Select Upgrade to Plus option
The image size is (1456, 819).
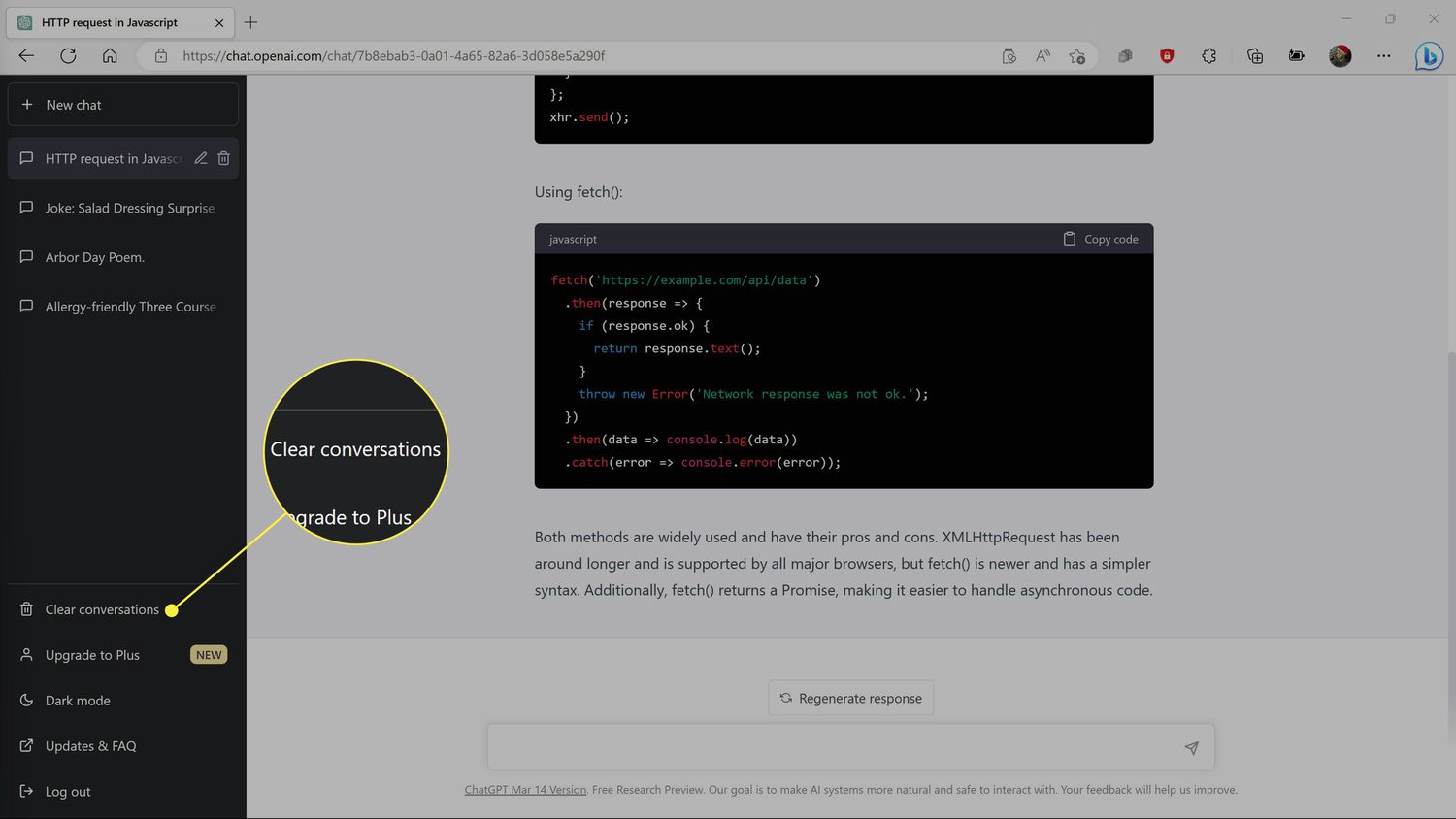click(x=92, y=655)
